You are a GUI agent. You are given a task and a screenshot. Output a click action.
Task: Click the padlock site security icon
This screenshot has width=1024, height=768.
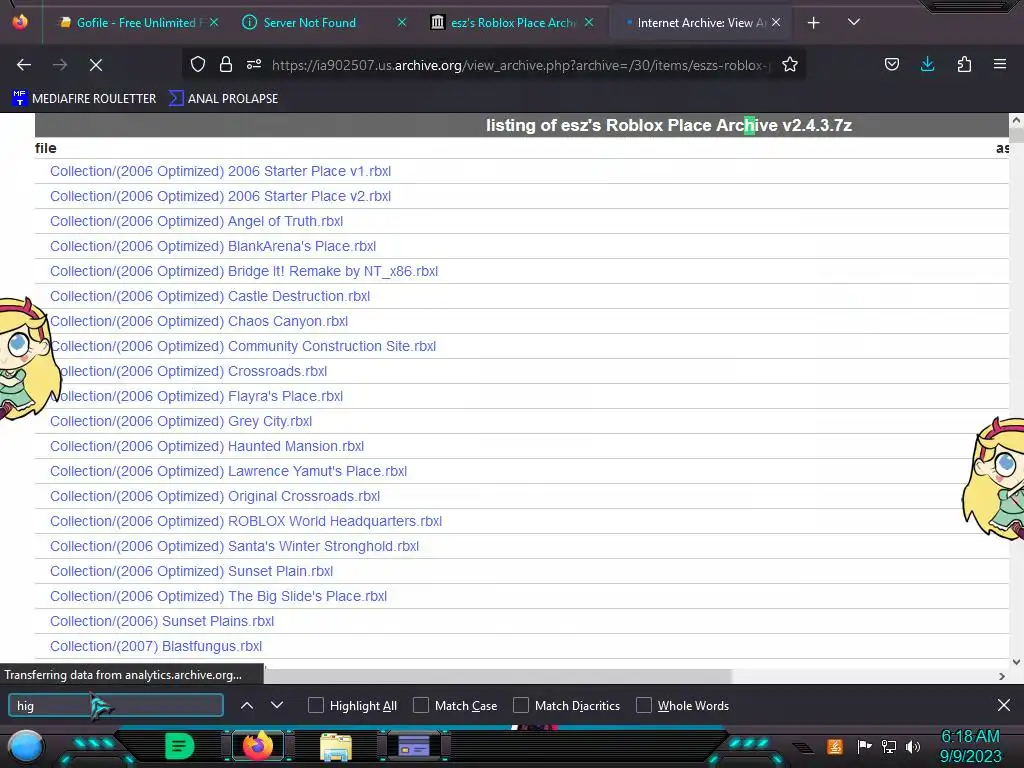pos(226,65)
